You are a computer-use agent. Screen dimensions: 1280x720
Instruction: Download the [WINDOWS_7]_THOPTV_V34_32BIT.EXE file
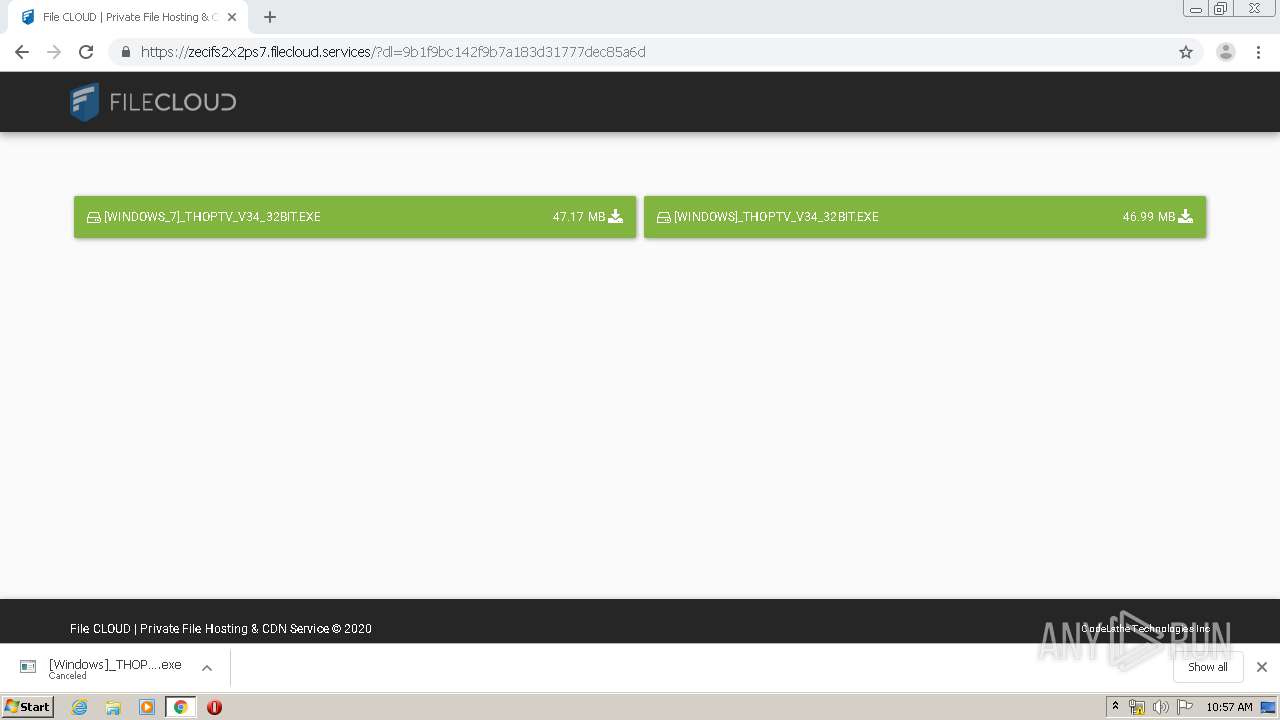click(355, 217)
